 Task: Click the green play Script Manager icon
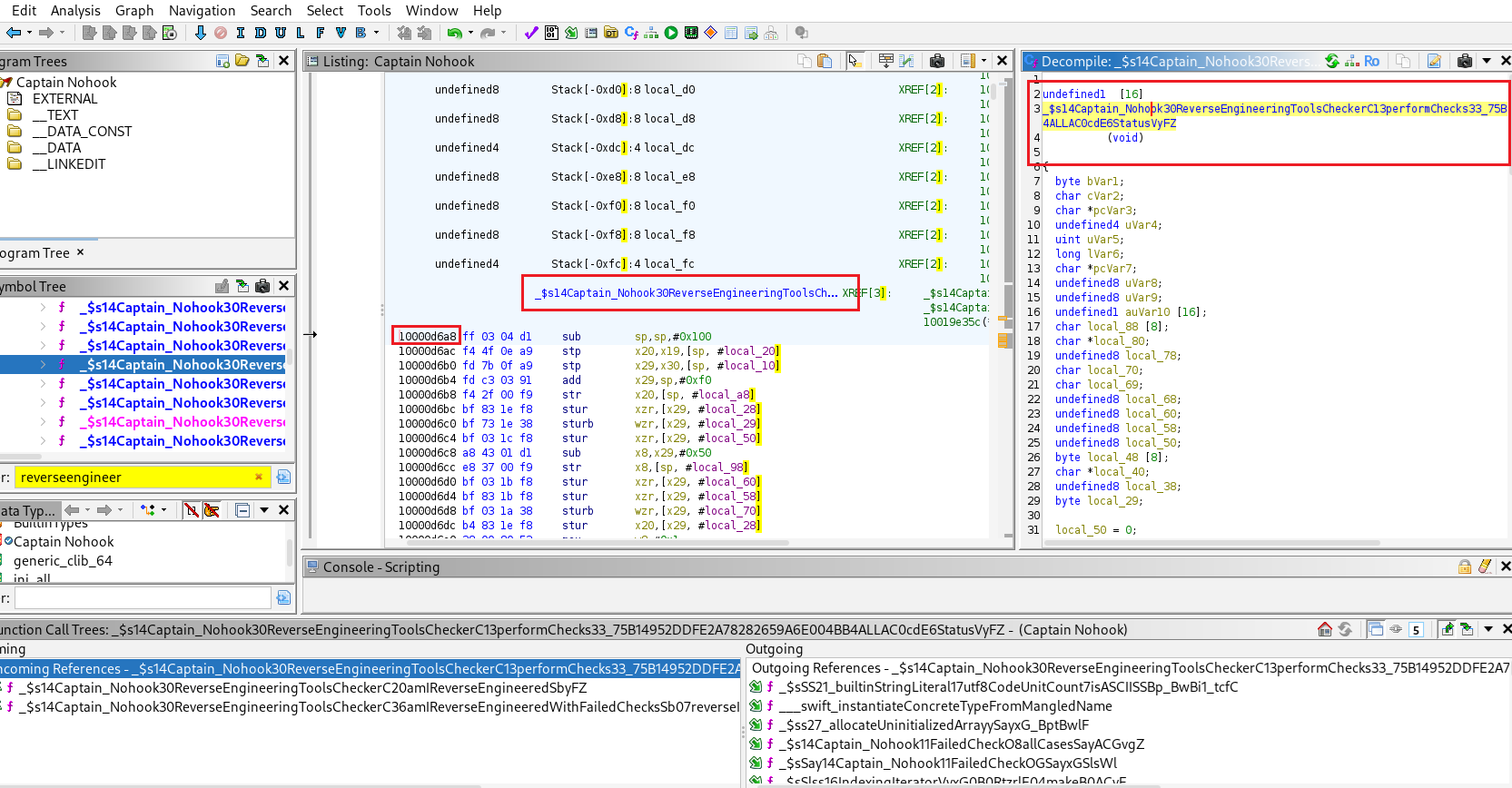(x=671, y=34)
